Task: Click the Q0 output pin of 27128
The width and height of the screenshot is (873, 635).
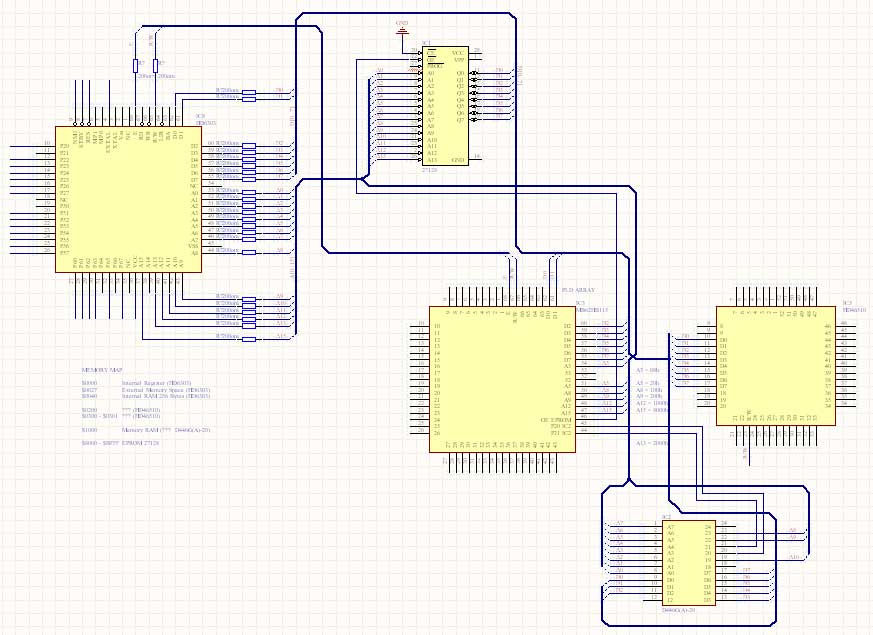Action: (460, 72)
